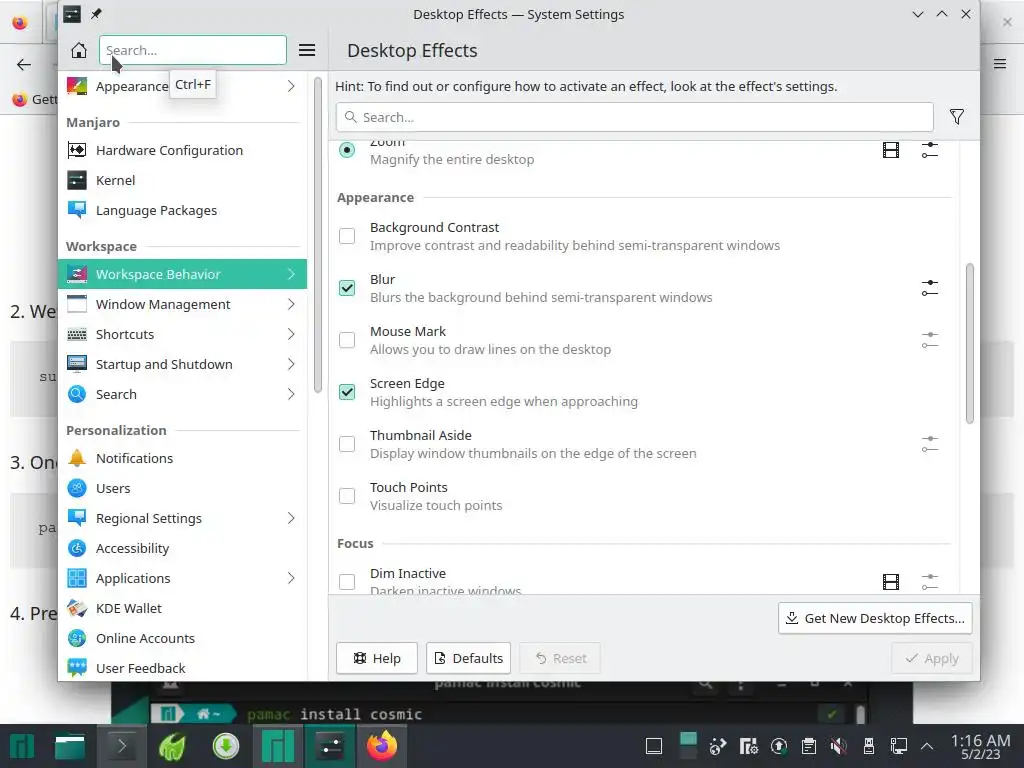Expand Window Management submenu arrow
Viewport: 1024px width, 768px height.
291,304
